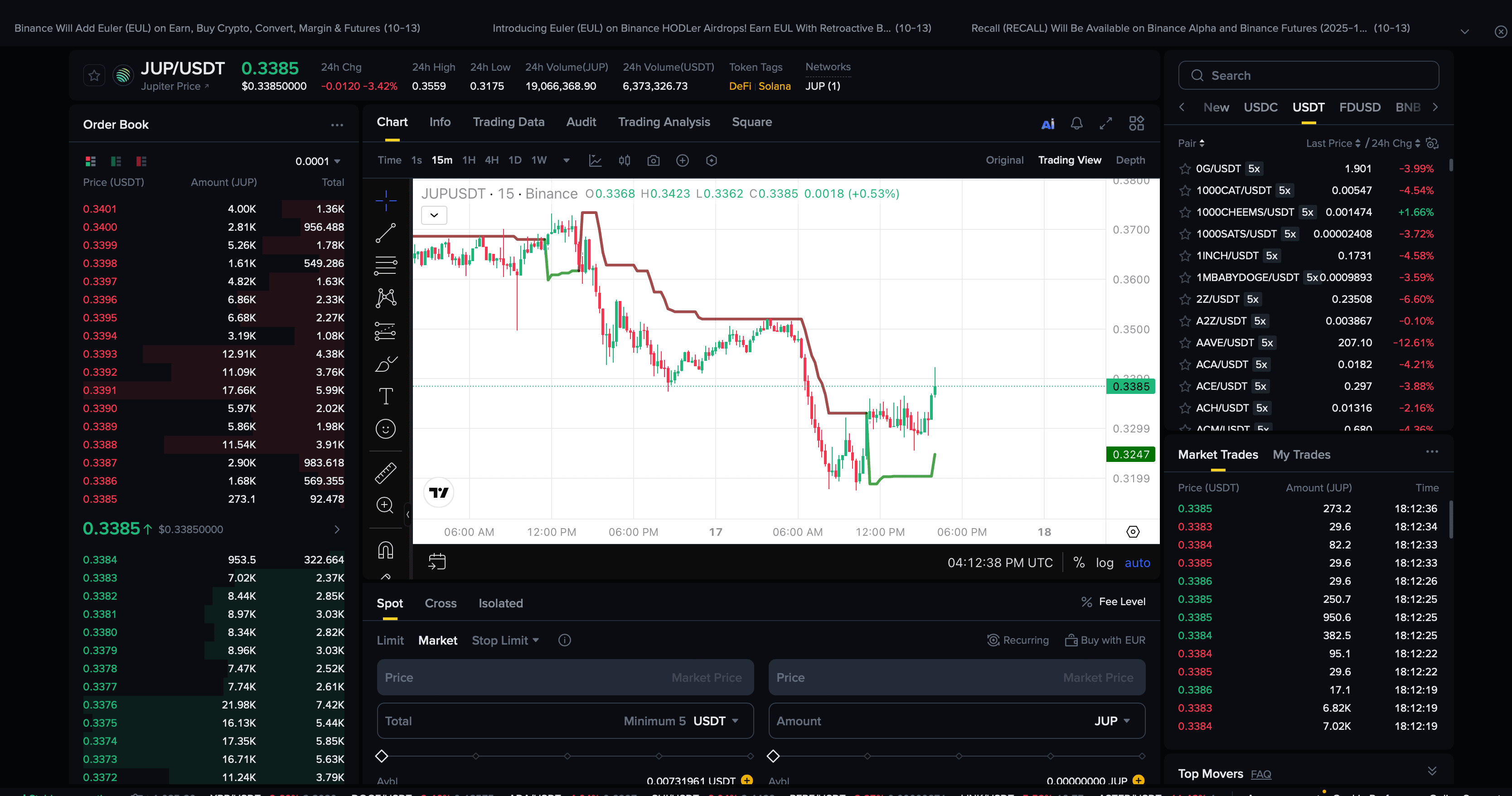Toggle percent scale on chart
The height and width of the screenshot is (796, 1512).
tap(1079, 563)
